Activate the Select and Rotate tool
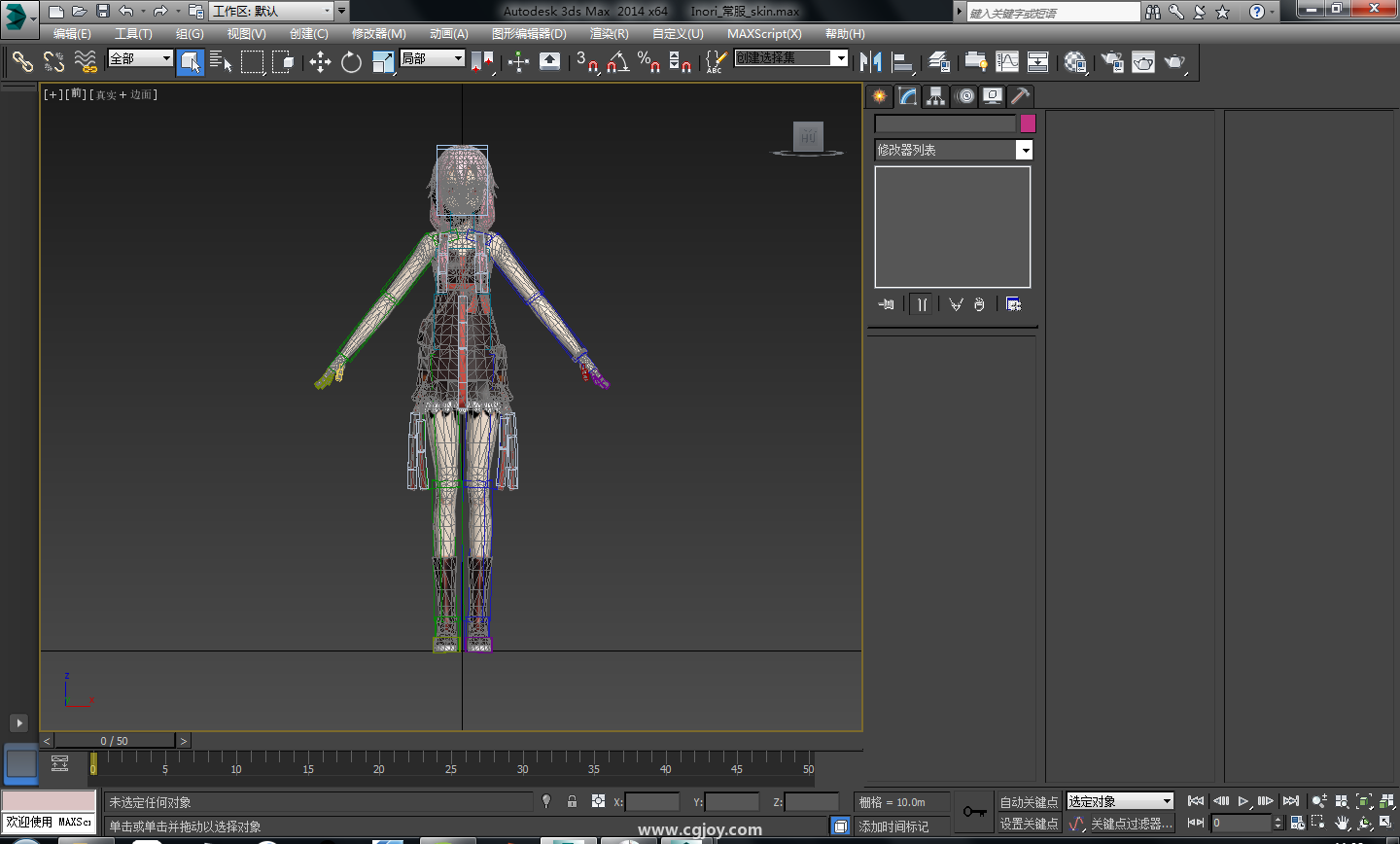1400x844 pixels. coord(351,62)
